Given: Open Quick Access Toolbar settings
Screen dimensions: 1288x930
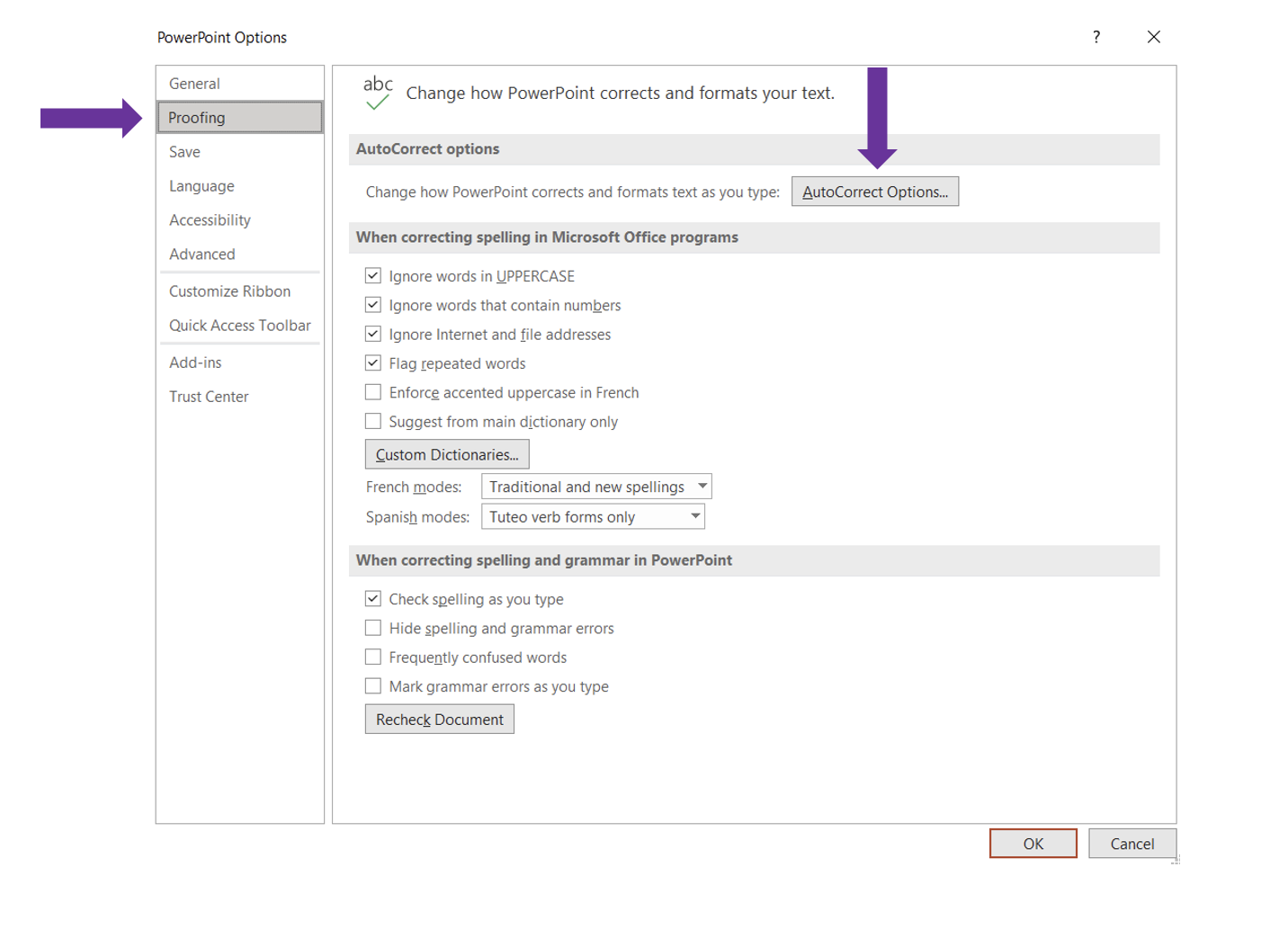Looking at the screenshot, I should (x=239, y=326).
